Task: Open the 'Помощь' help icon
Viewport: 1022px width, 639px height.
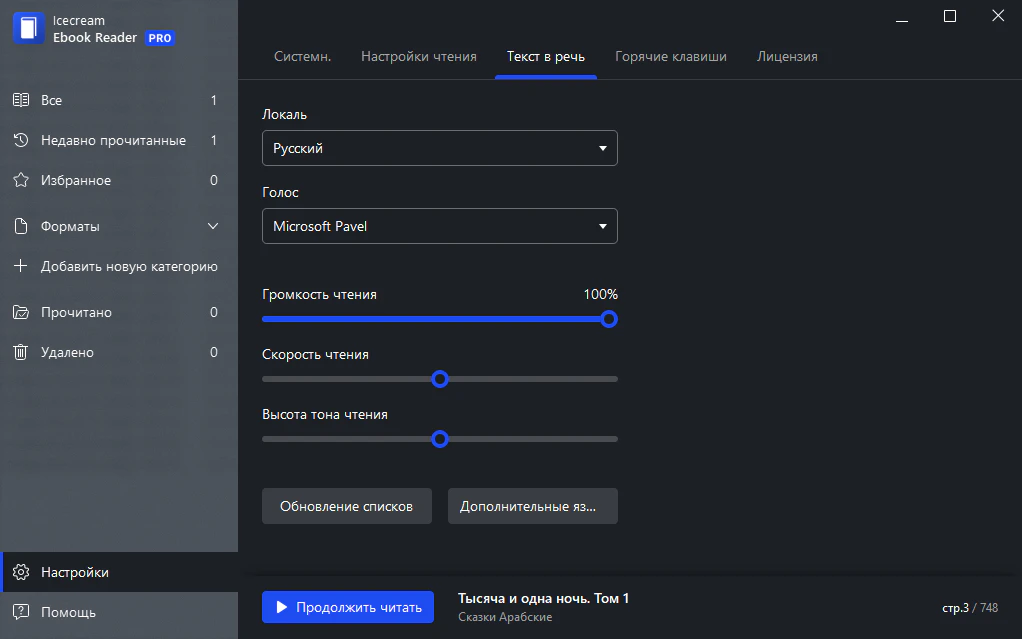Action: pyautogui.click(x=20, y=612)
